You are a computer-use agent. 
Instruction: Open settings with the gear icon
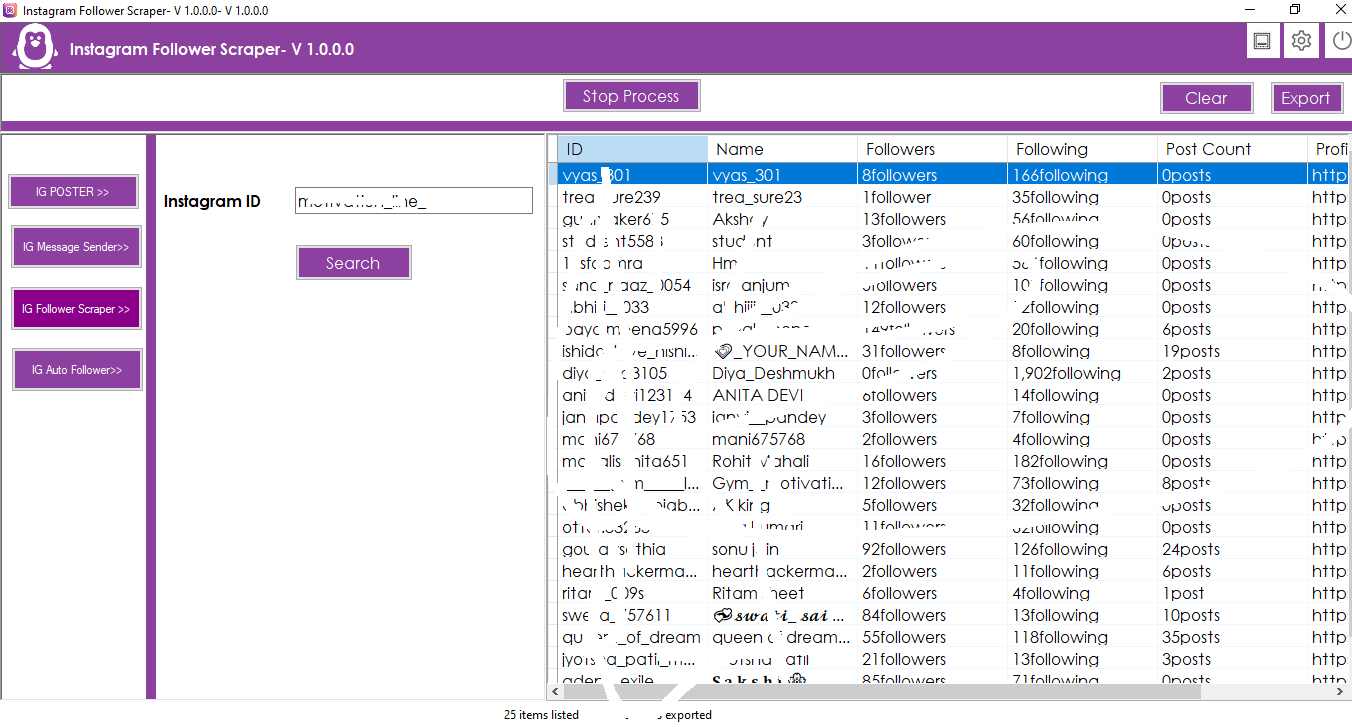1301,41
